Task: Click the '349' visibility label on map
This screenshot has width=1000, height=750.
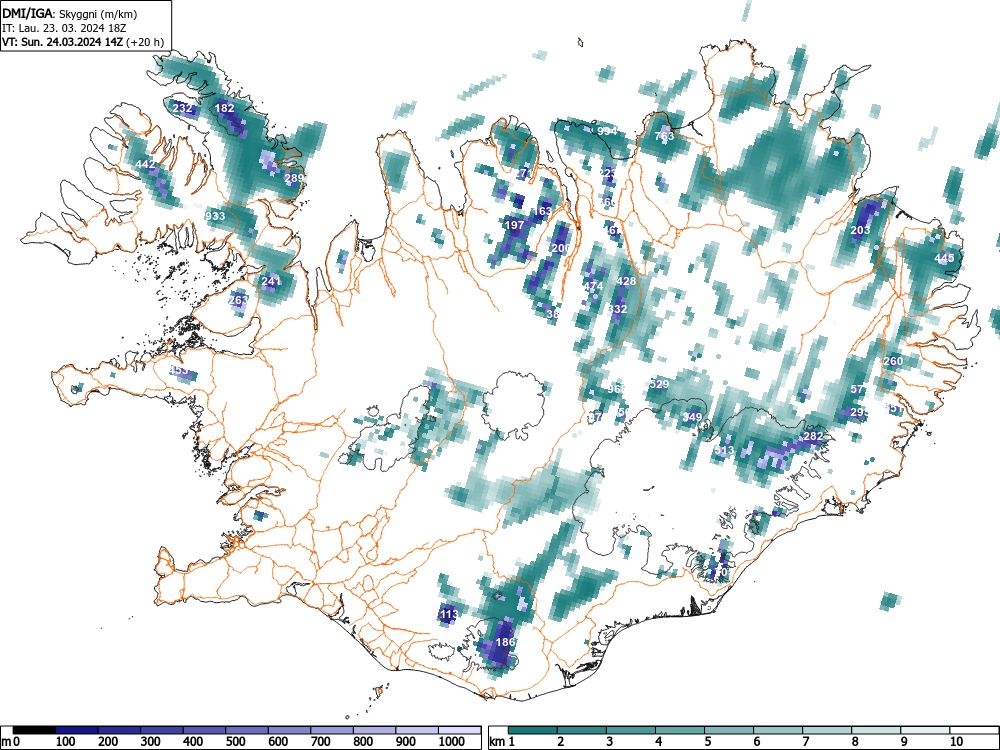Action: pos(692,417)
